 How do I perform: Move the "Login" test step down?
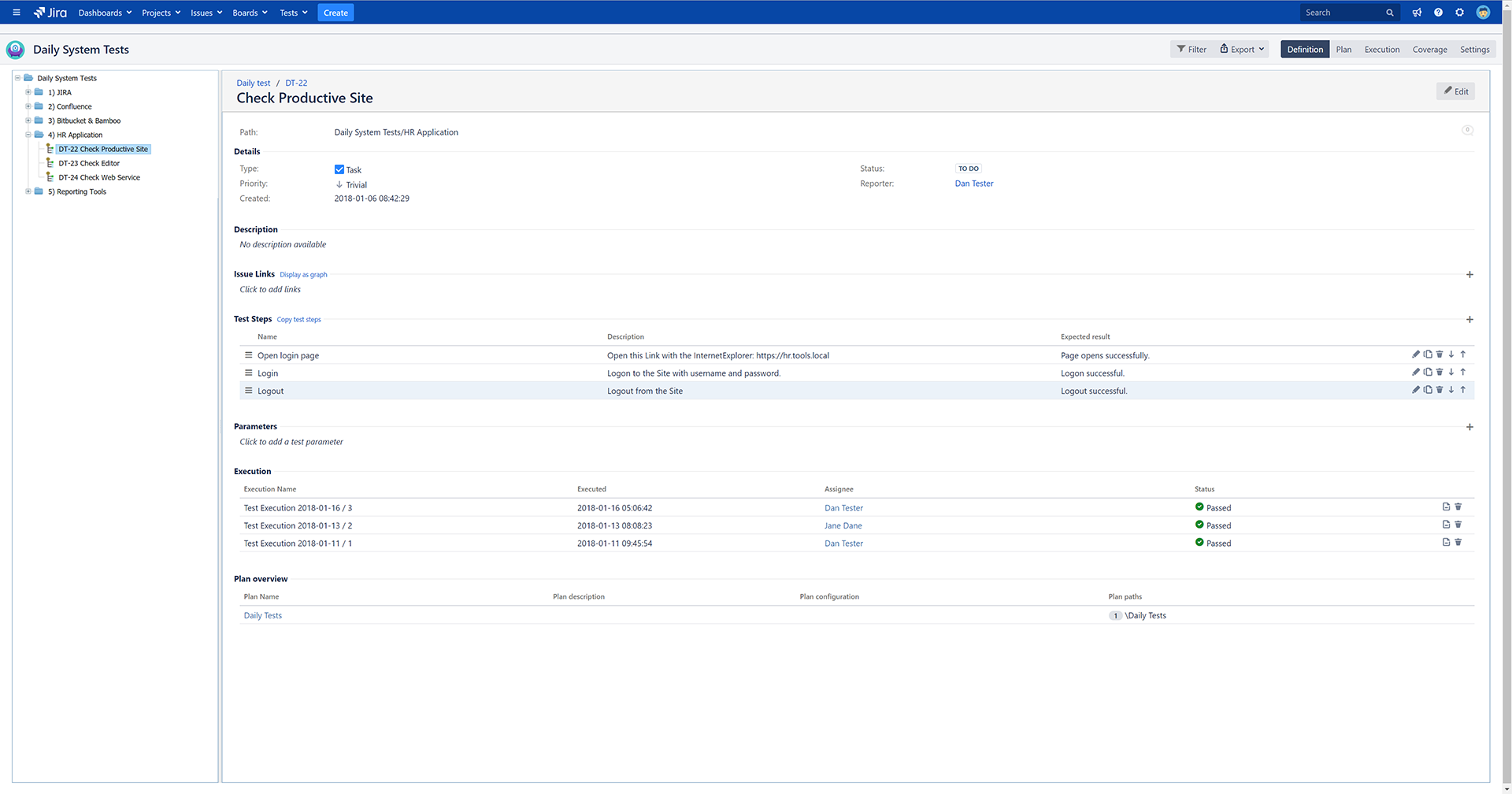coord(1451,371)
